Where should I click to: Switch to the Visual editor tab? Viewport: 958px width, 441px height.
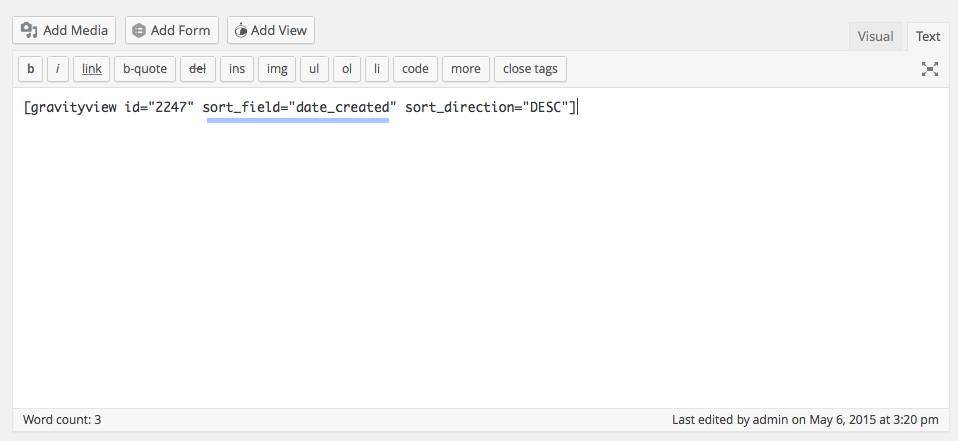click(x=875, y=36)
